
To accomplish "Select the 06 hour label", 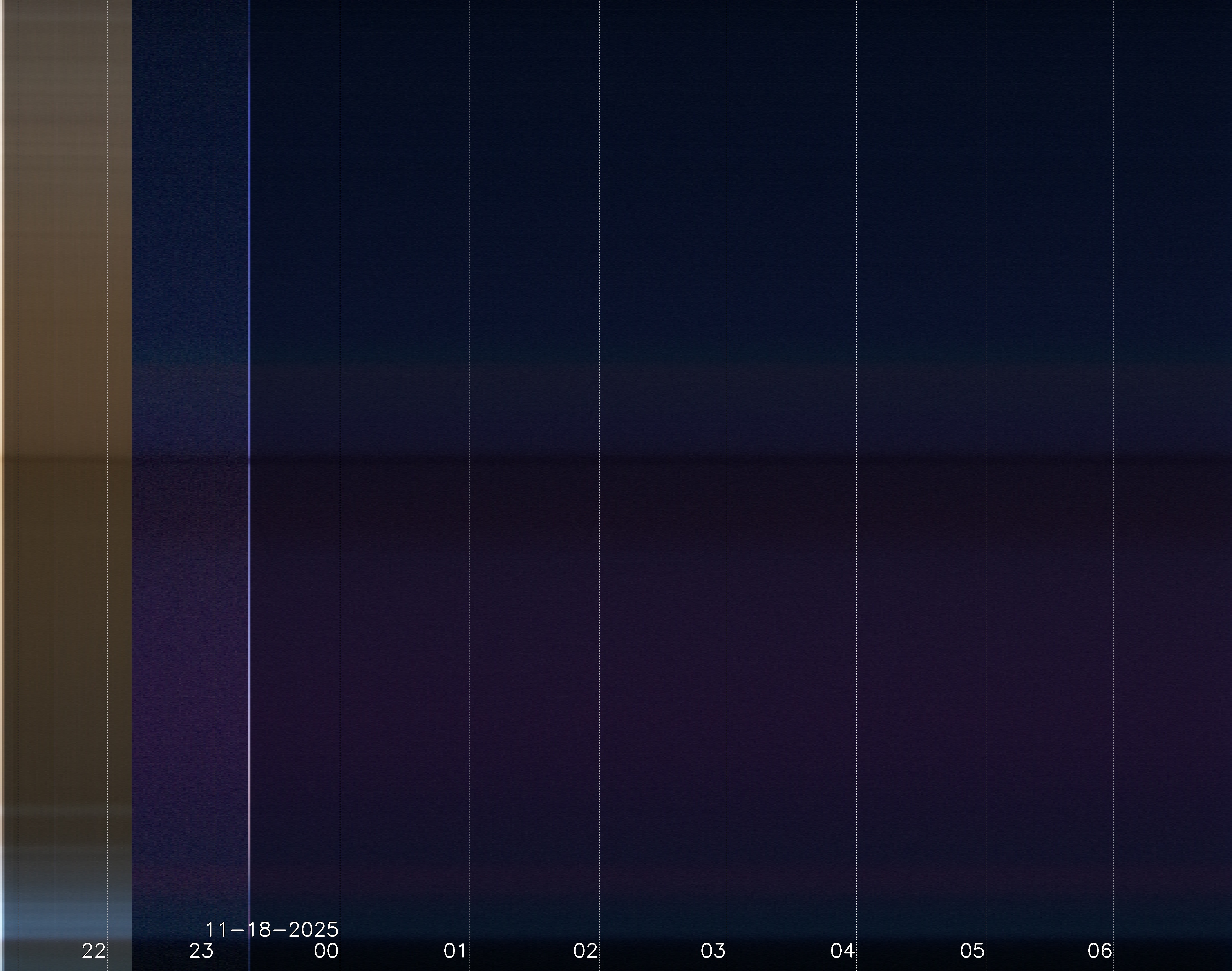I will point(1099,951).
